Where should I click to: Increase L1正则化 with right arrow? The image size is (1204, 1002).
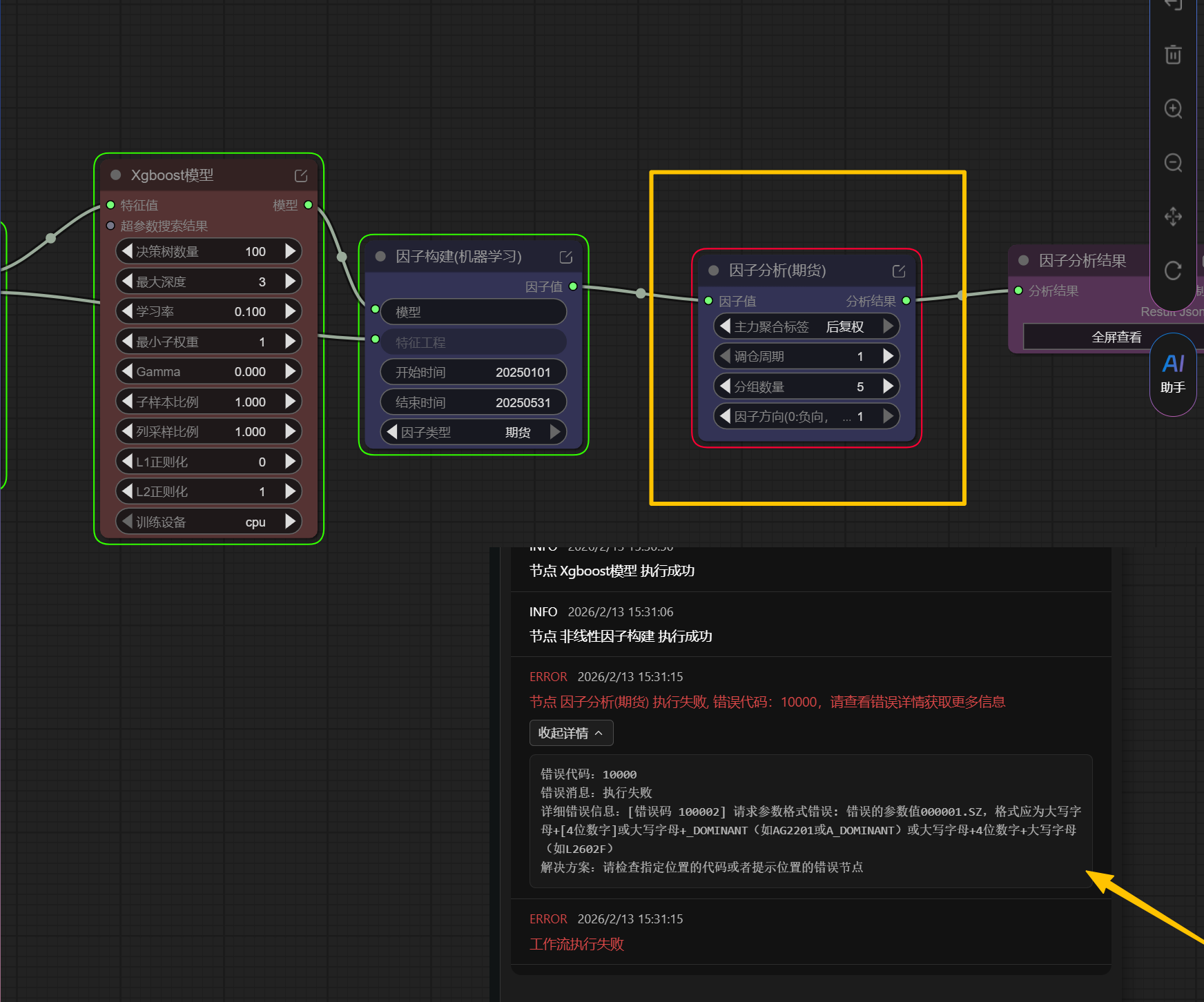pos(291,462)
